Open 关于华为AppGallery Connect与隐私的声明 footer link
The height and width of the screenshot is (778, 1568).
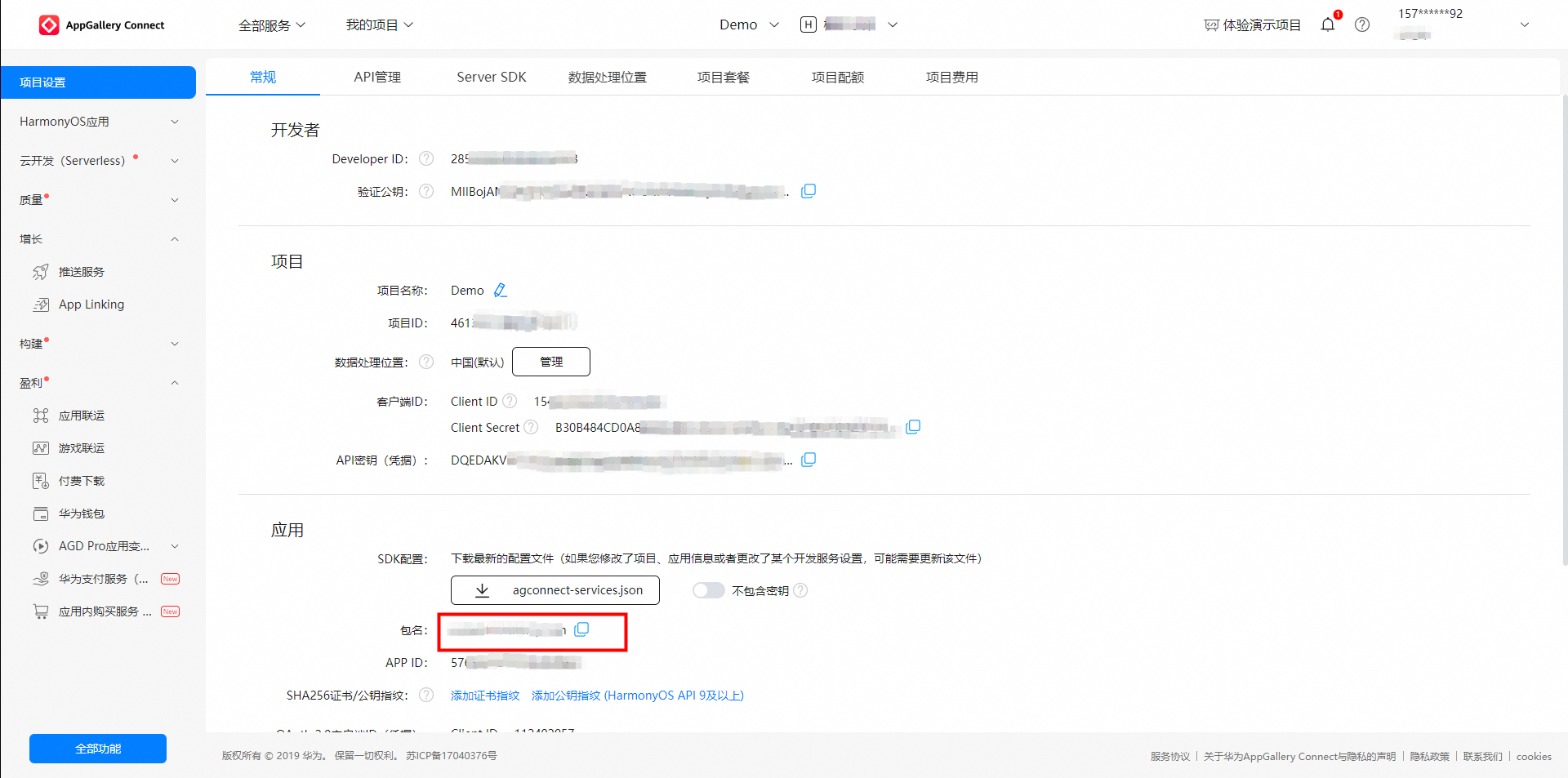(x=1299, y=756)
